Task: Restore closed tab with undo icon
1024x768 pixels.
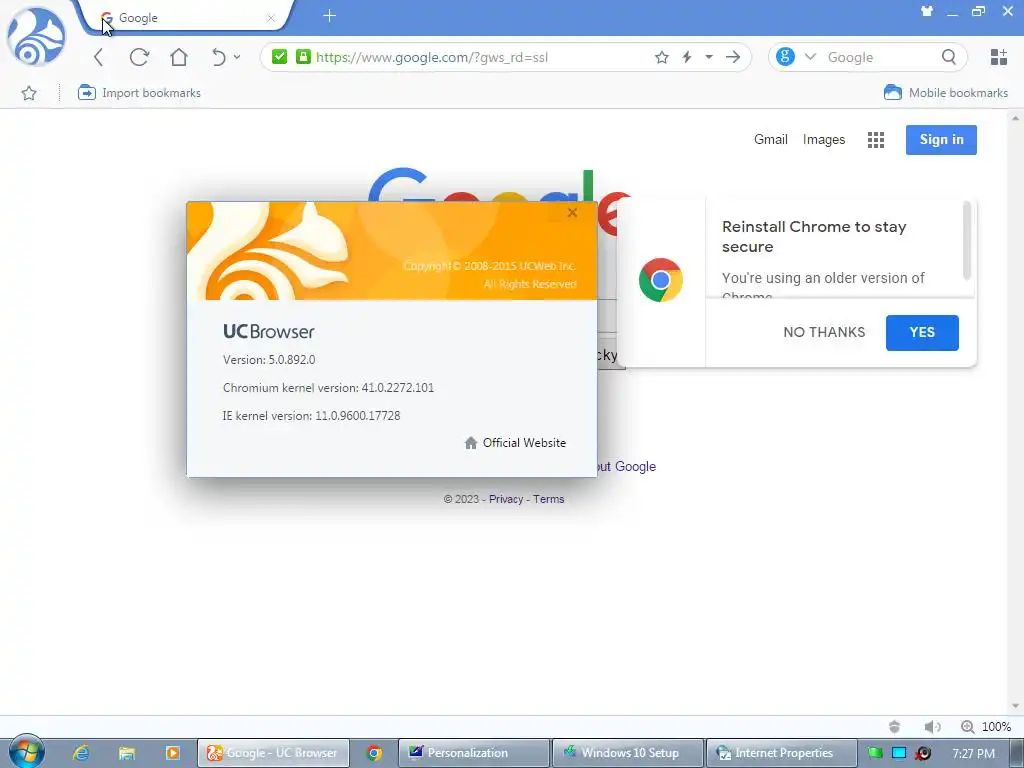Action: click(x=219, y=57)
